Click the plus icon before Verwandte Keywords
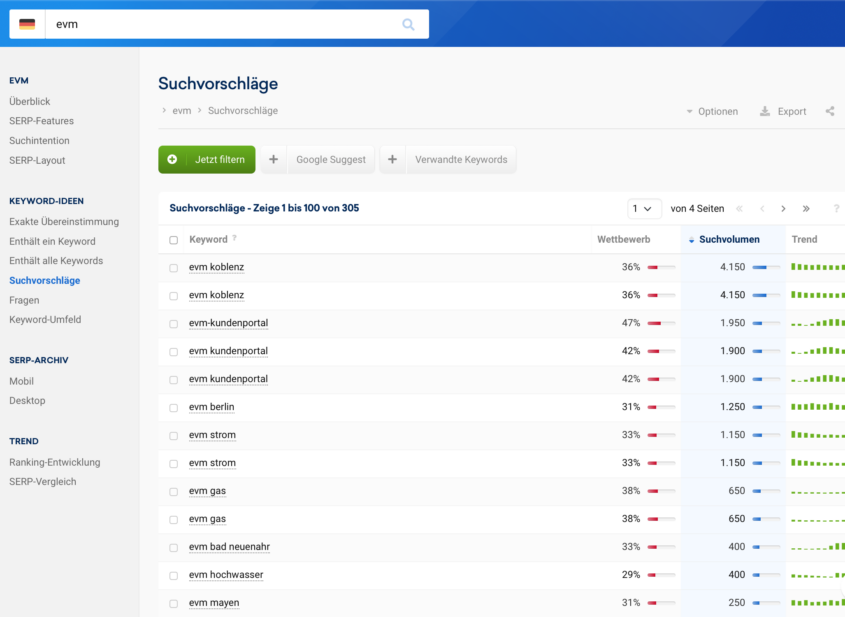The width and height of the screenshot is (845, 617). click(392, 160)
